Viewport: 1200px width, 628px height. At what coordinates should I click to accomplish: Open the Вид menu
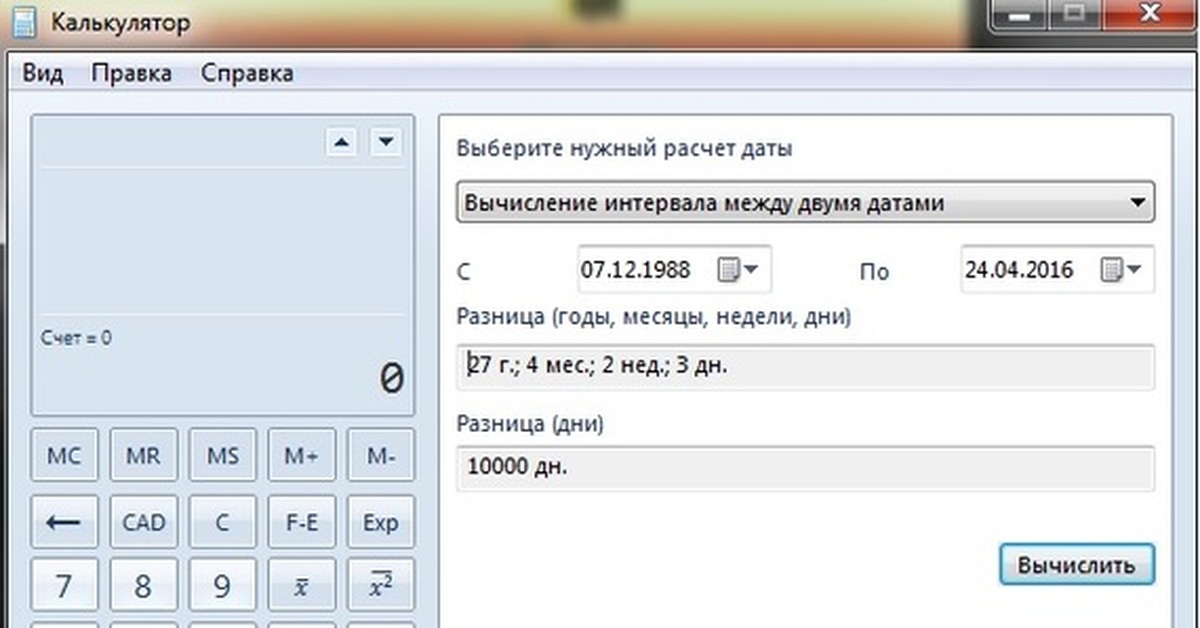[42, 73]
